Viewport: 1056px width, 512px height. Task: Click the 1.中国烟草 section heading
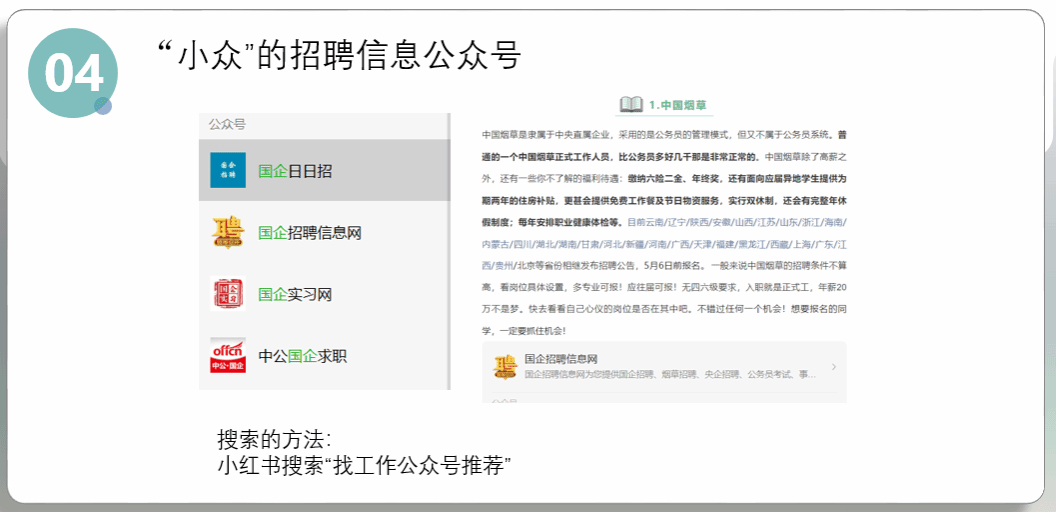pyautogui.click(x=678, y=105)
